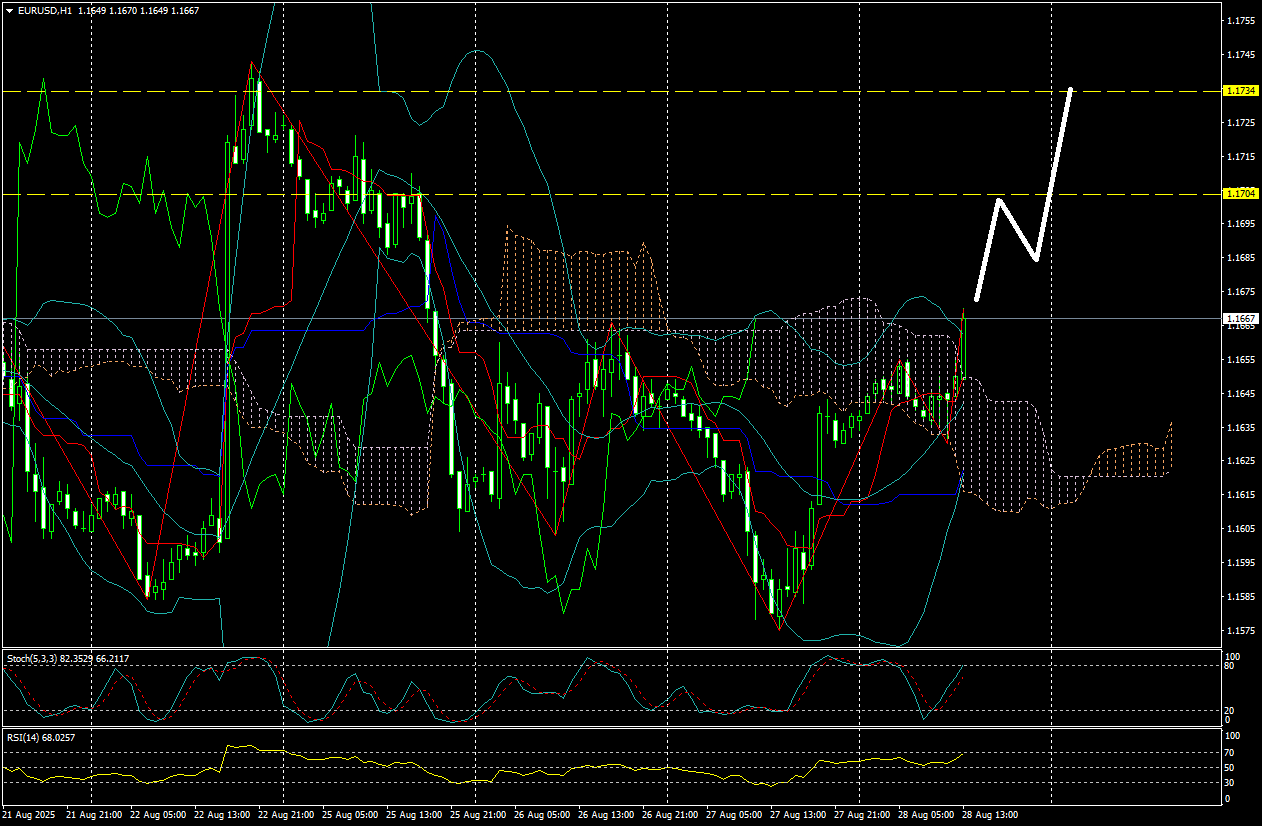Click the 26 Aug 13:00 time label
Screen dimensions: 1262x826
tap(605, 816)
